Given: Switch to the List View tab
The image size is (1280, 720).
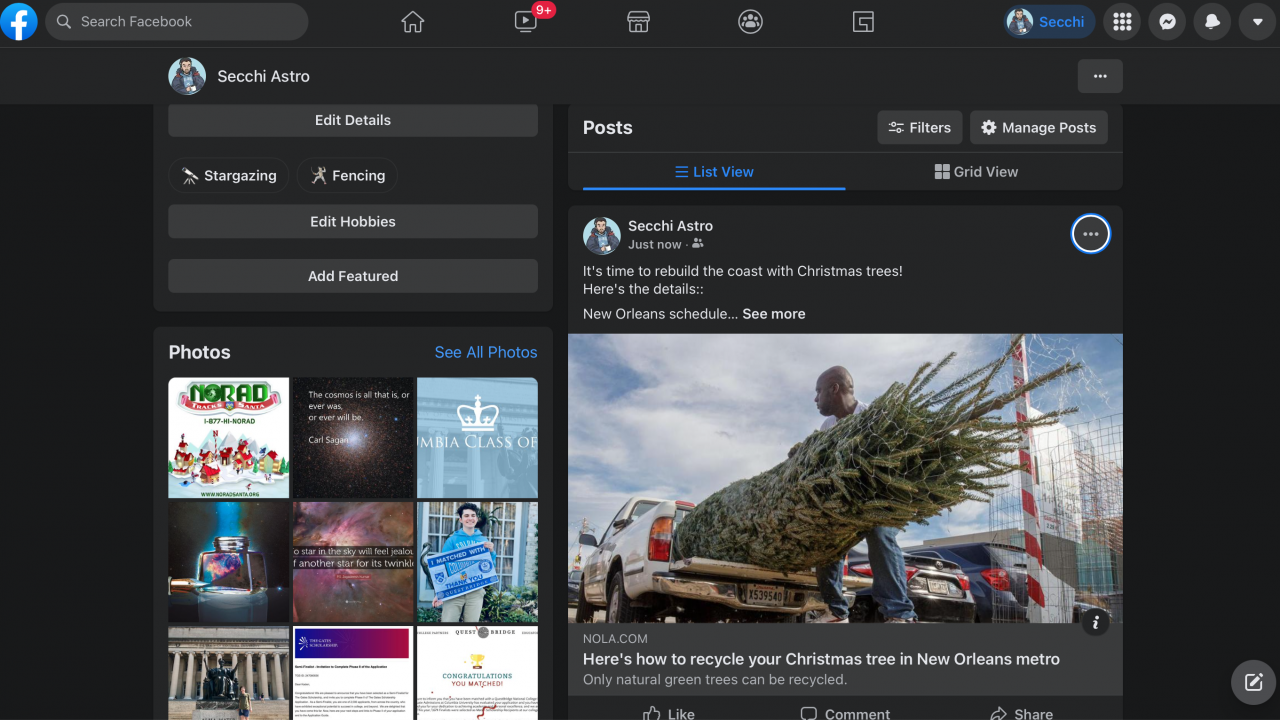Looking at the screenshot, I should click(714, 172).
